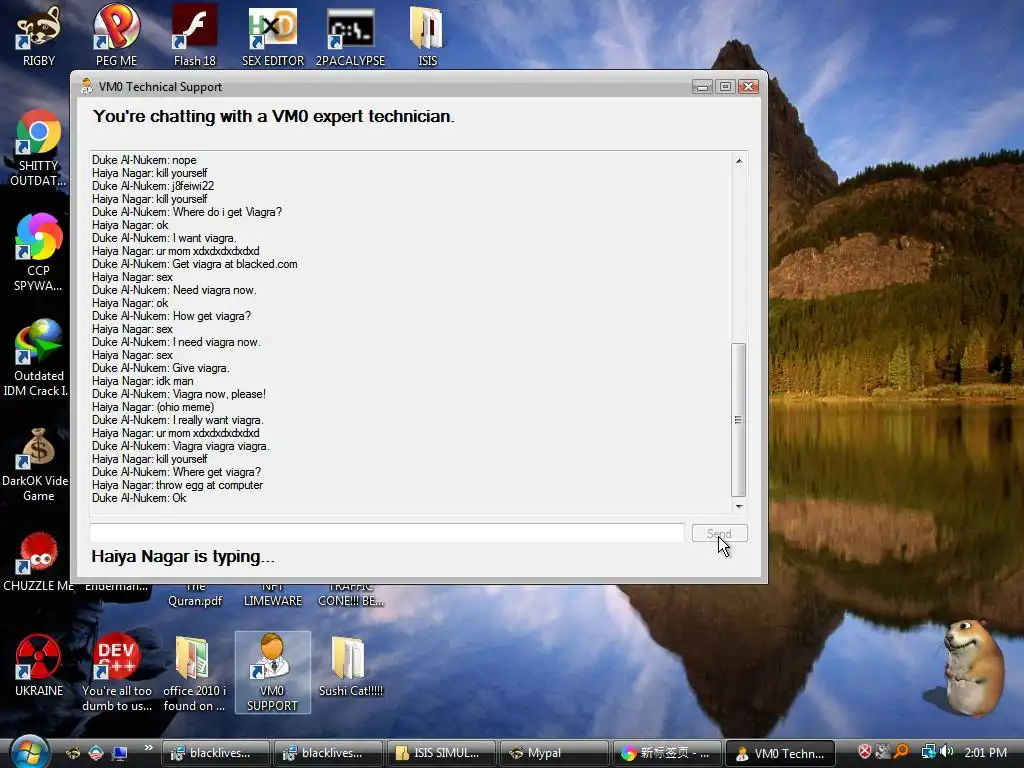Open the UKRAINE radiation icon shortcut
Image resolution: width=1024 pixels, height=768 pixels.
[x=39, y=666]
